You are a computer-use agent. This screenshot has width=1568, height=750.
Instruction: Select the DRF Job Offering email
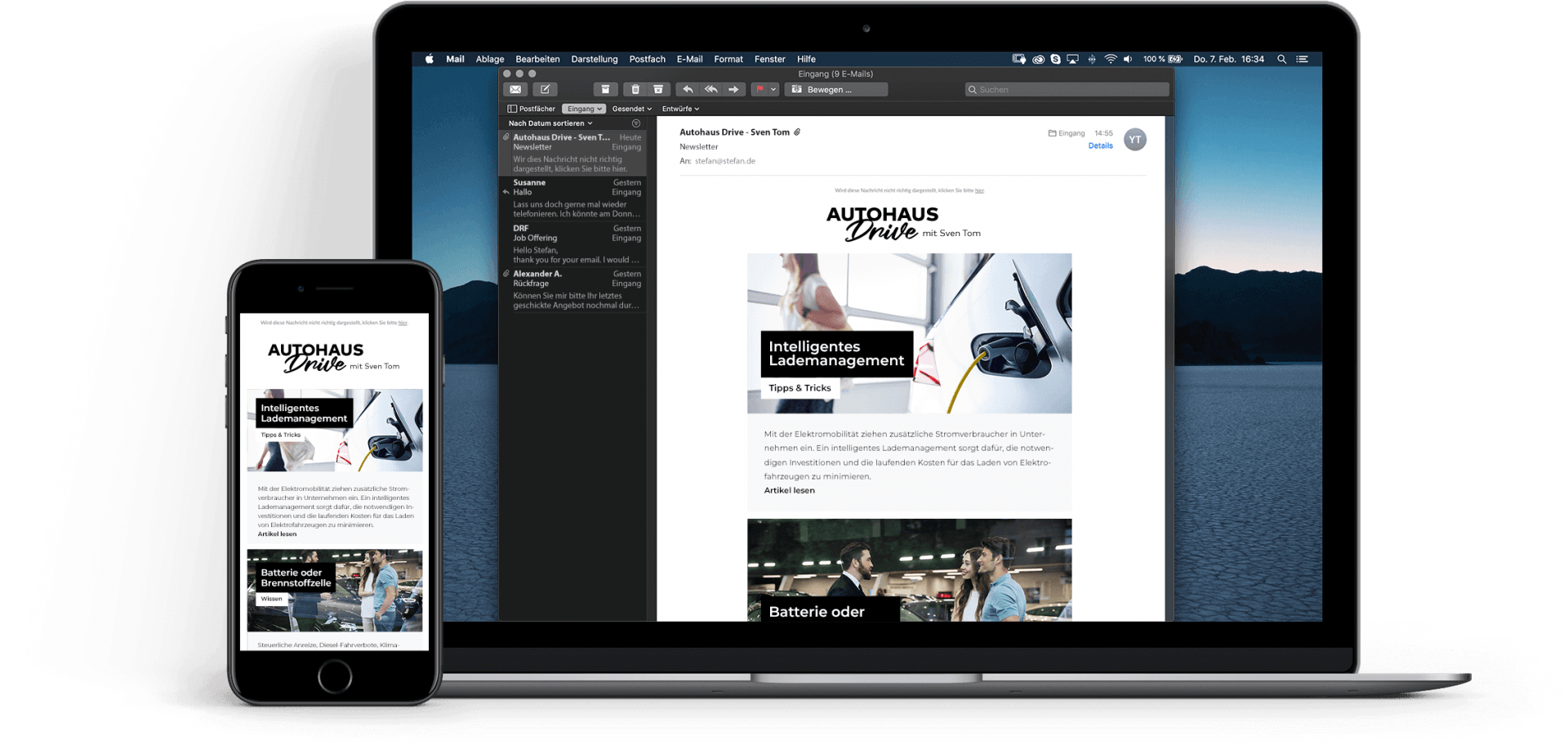[x=573, y=244]
